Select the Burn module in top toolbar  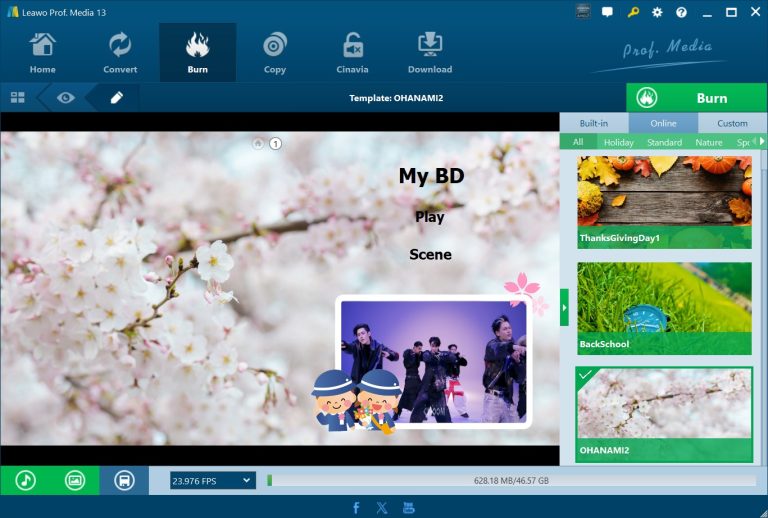point(197,53)
